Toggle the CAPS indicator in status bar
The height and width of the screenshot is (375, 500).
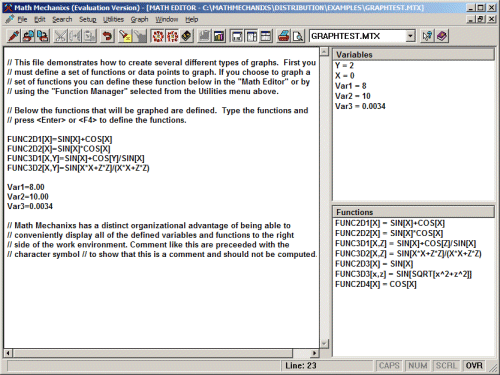pyautogui.click(x=389, y=366)
